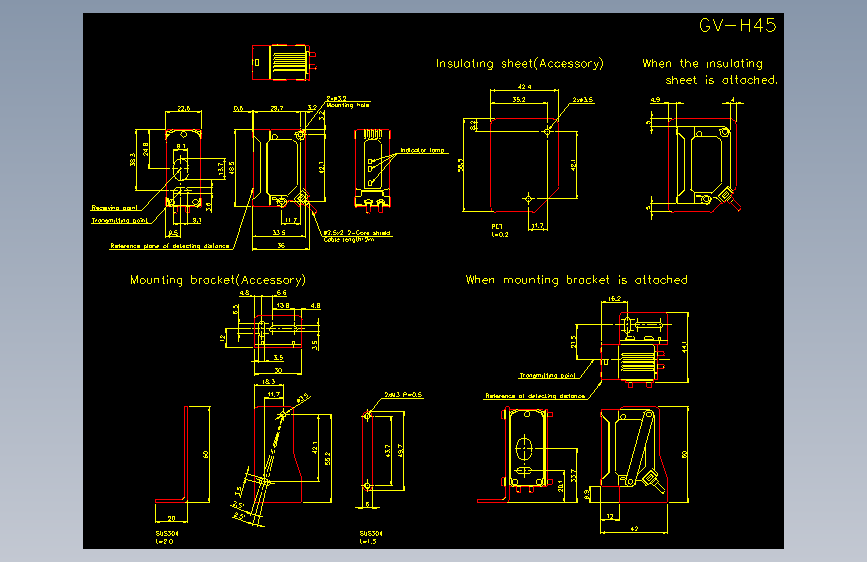Screen dimensions: 867x562
Task: Click the "2-ø3.2" hole callout
Action: click(x=336, y=98)
